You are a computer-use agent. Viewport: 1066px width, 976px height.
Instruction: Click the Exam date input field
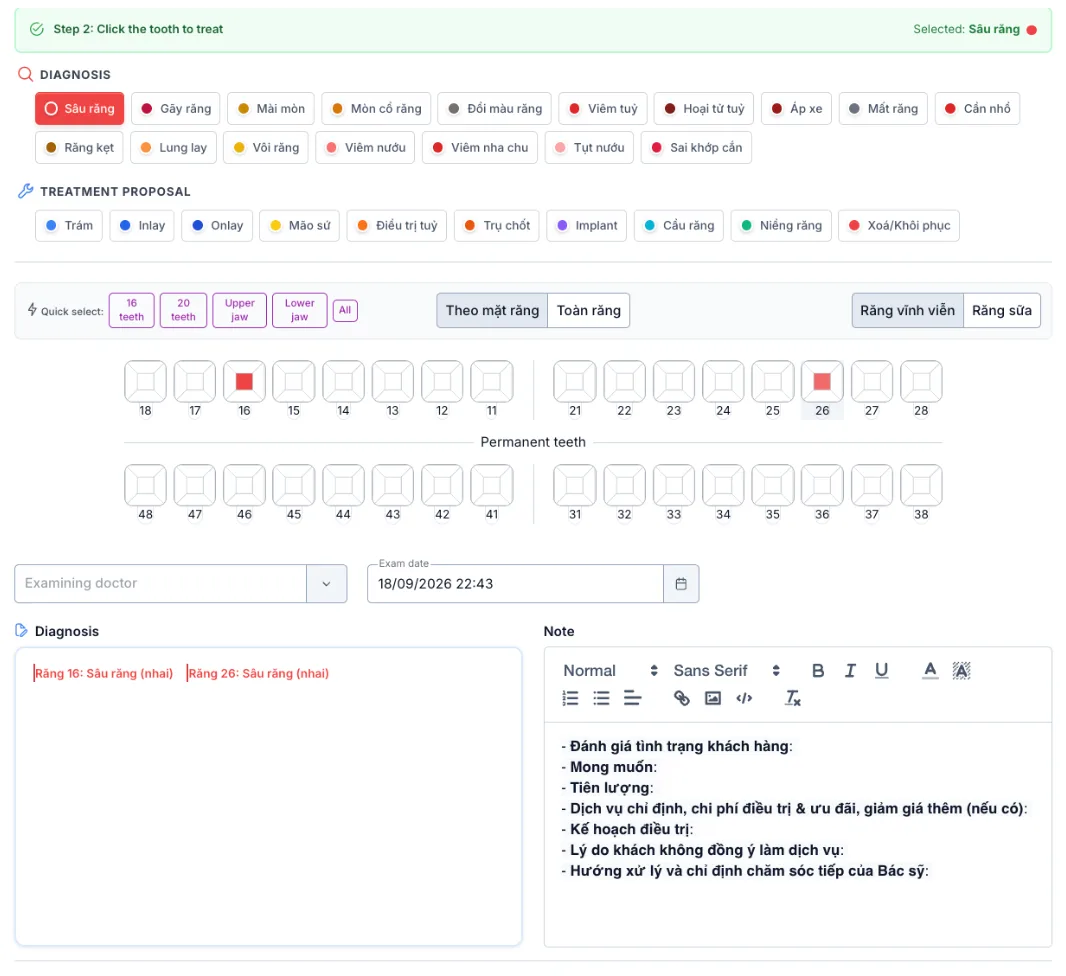coord(515,584)
